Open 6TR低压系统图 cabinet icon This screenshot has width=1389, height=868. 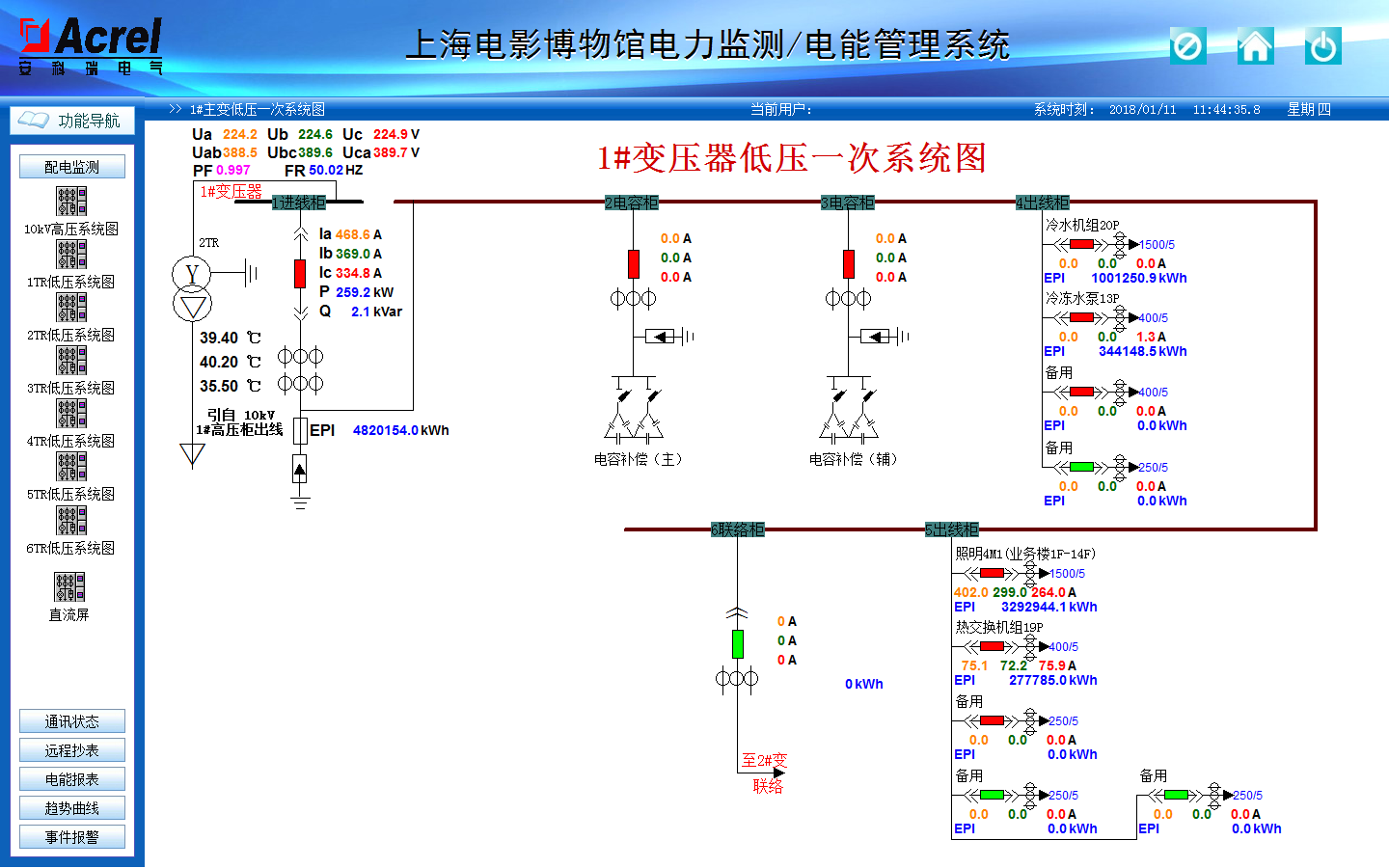tap(71, 521)
